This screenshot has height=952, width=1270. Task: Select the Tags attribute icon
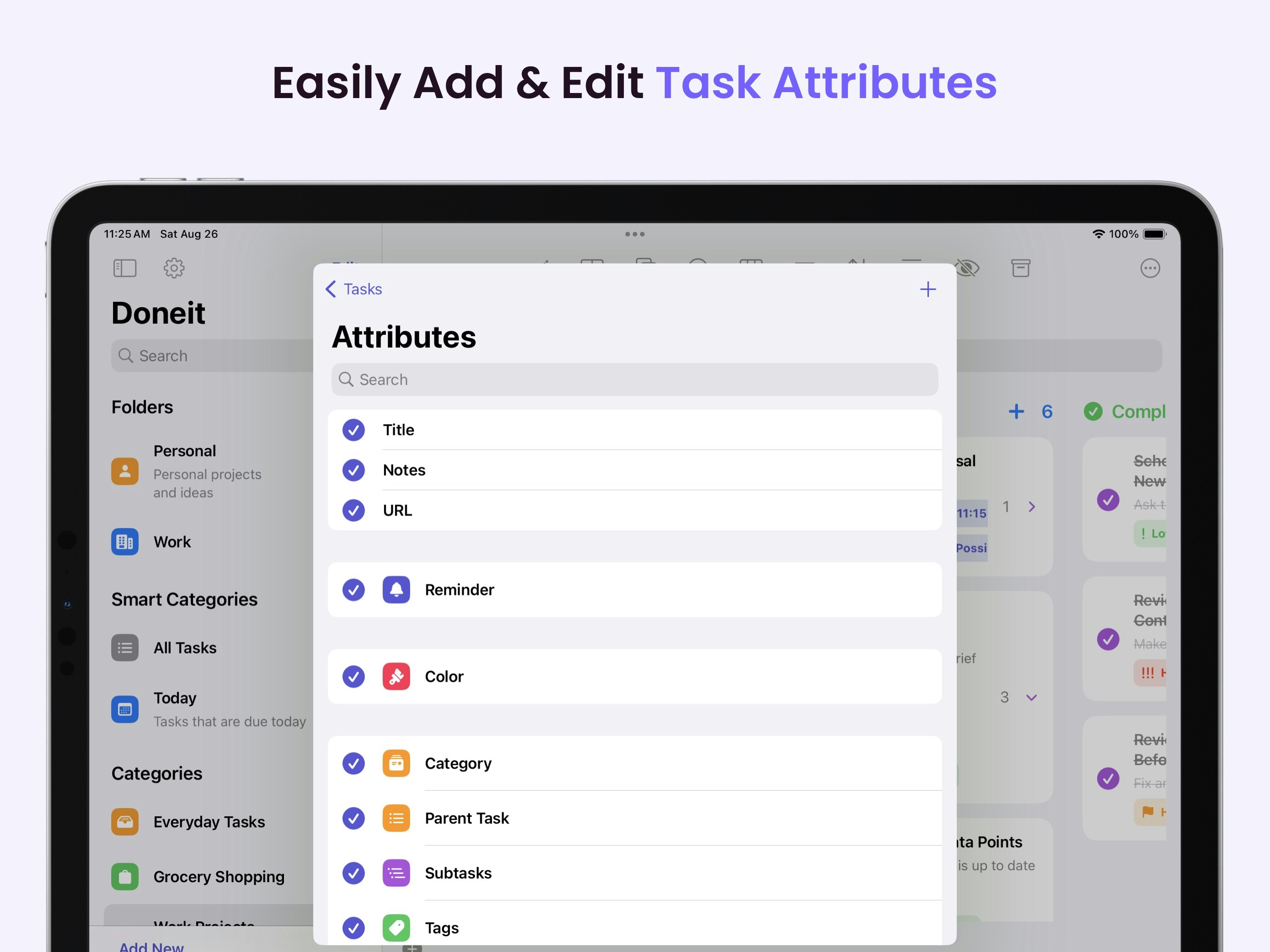pyautogui.click(x=396, y=927)
